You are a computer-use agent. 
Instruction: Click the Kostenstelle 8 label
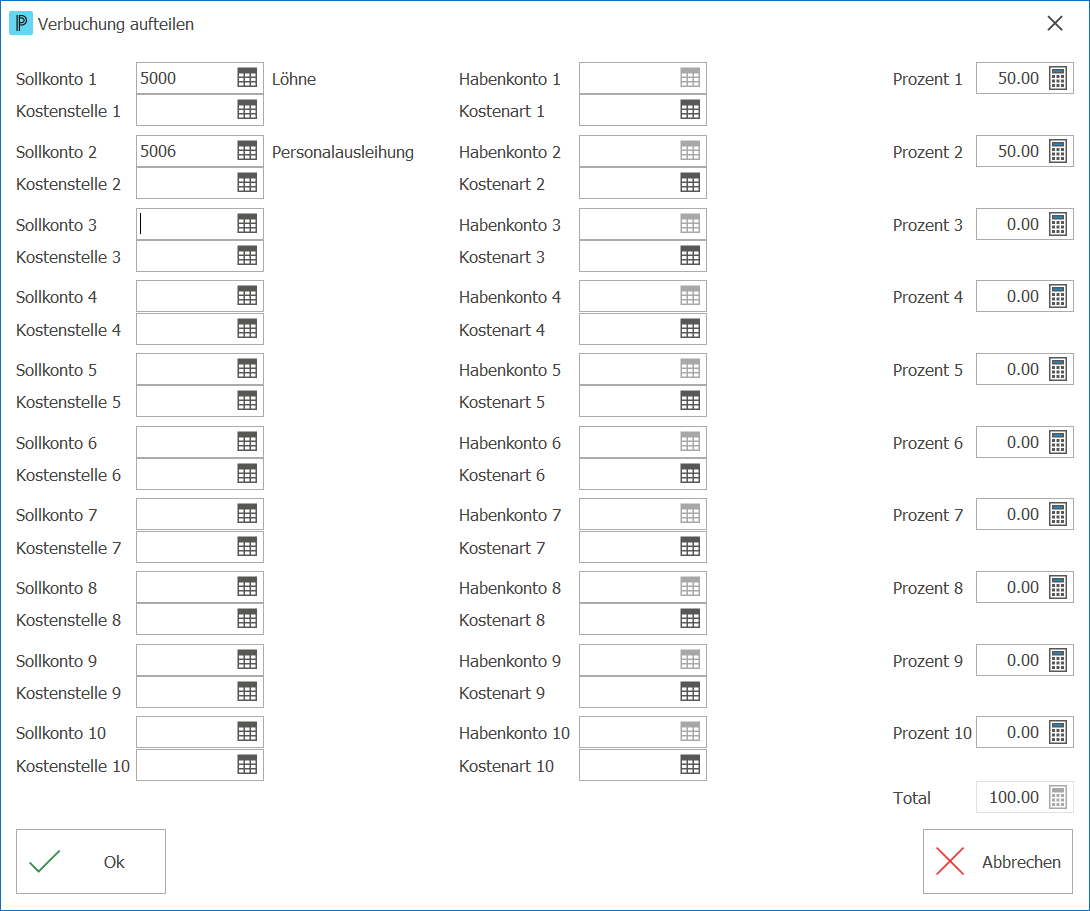(x=68, y=620)
